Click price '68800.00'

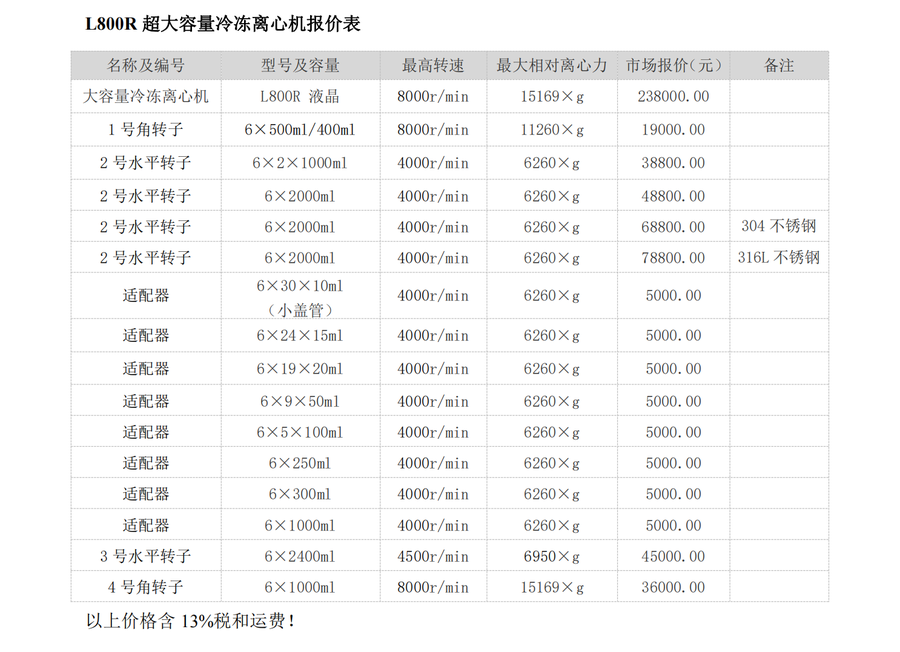pos(673,227)
